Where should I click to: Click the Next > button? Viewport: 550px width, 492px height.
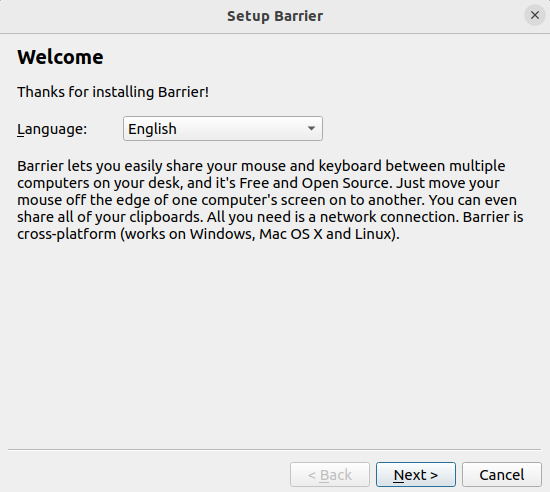[416, 475]
